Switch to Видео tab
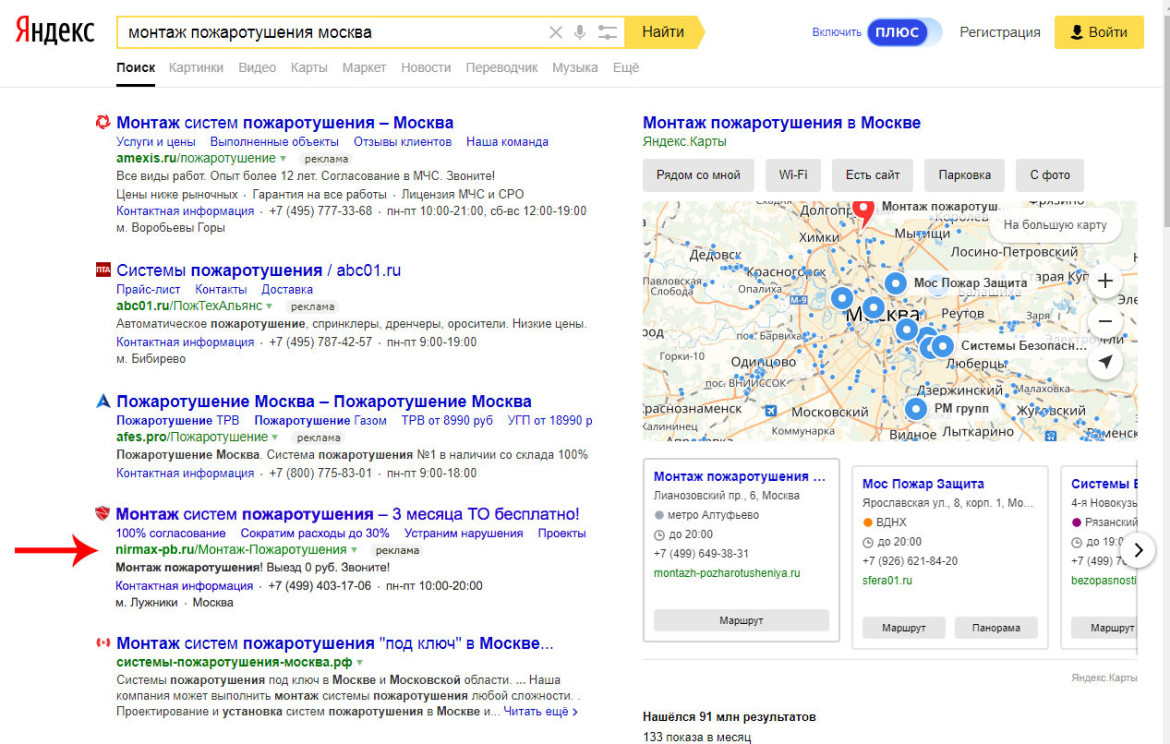 pos(257,67)
